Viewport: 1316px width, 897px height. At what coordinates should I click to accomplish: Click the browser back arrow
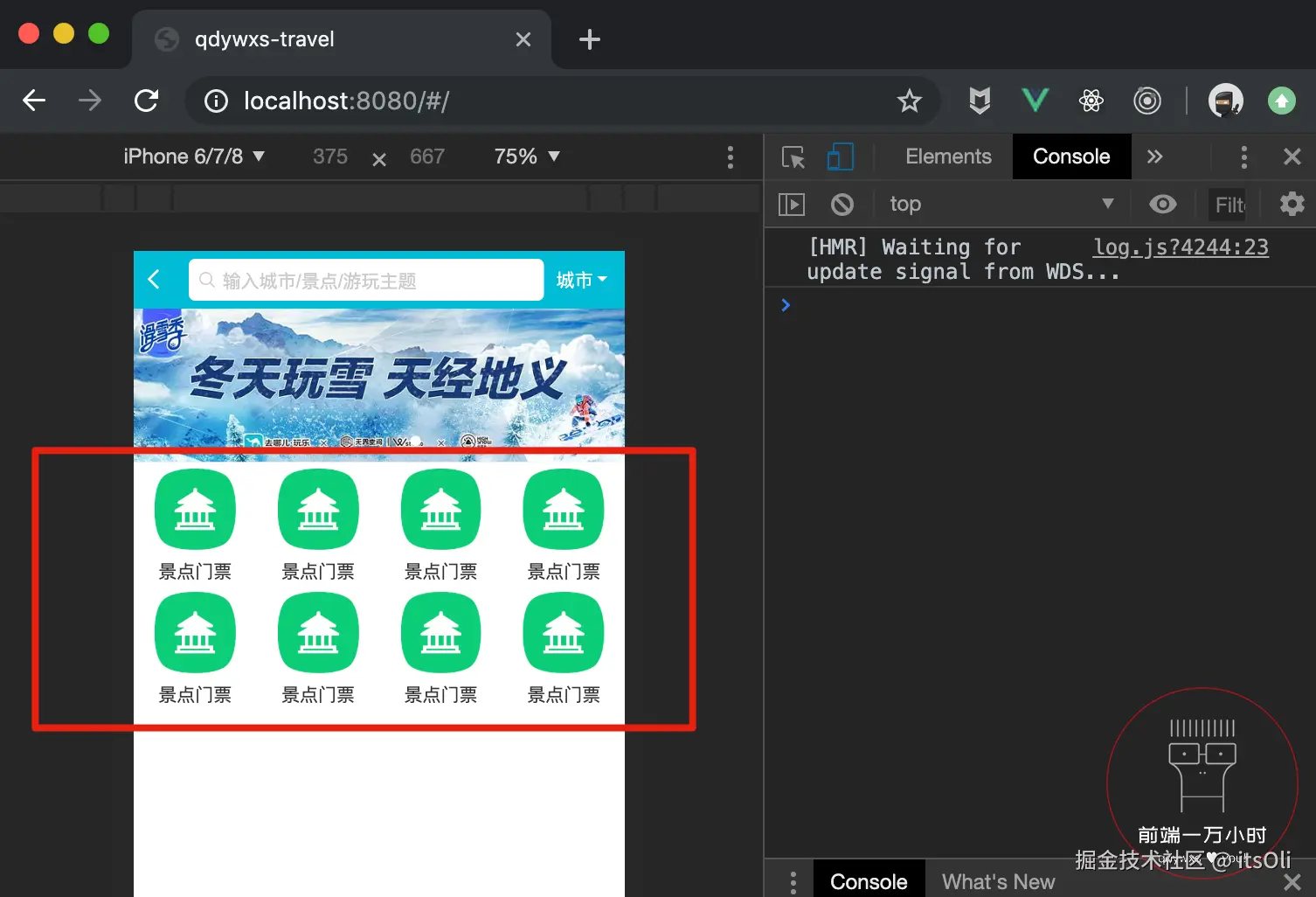pos(34,101)
